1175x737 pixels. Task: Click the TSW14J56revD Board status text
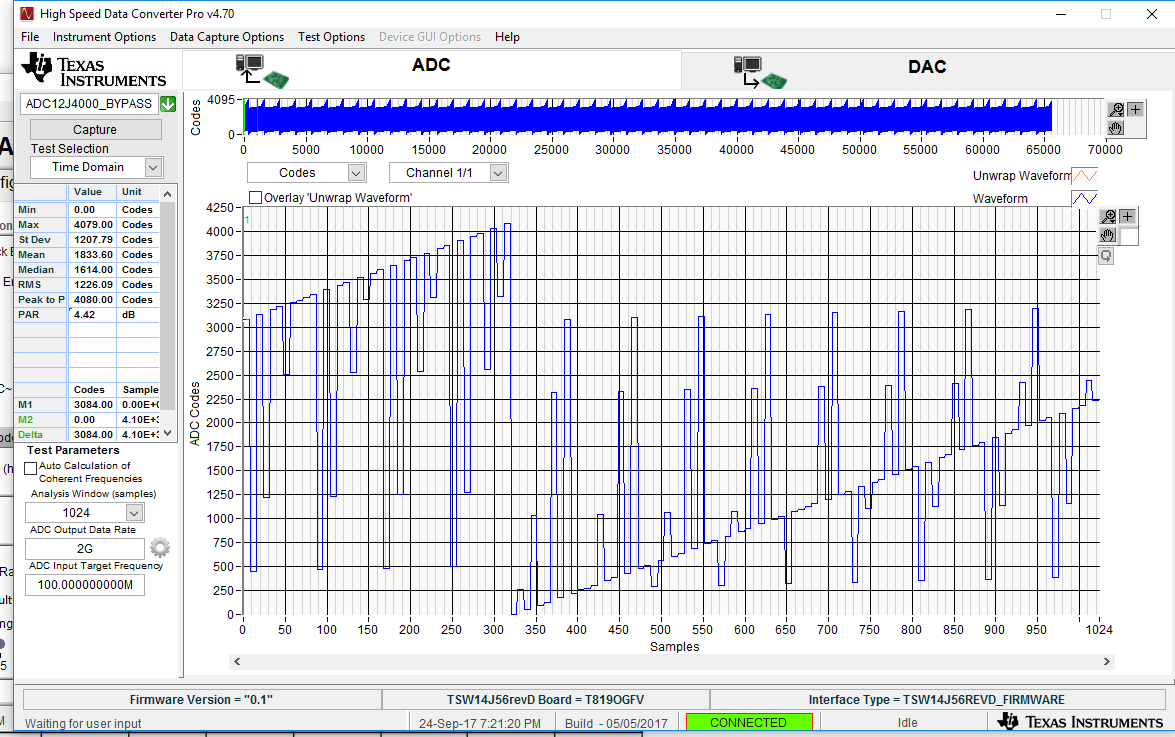tap(545, 700)
